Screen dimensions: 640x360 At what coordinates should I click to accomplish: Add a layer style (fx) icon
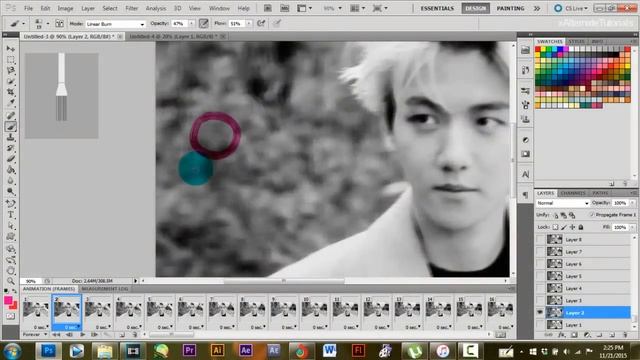point(562,335)
